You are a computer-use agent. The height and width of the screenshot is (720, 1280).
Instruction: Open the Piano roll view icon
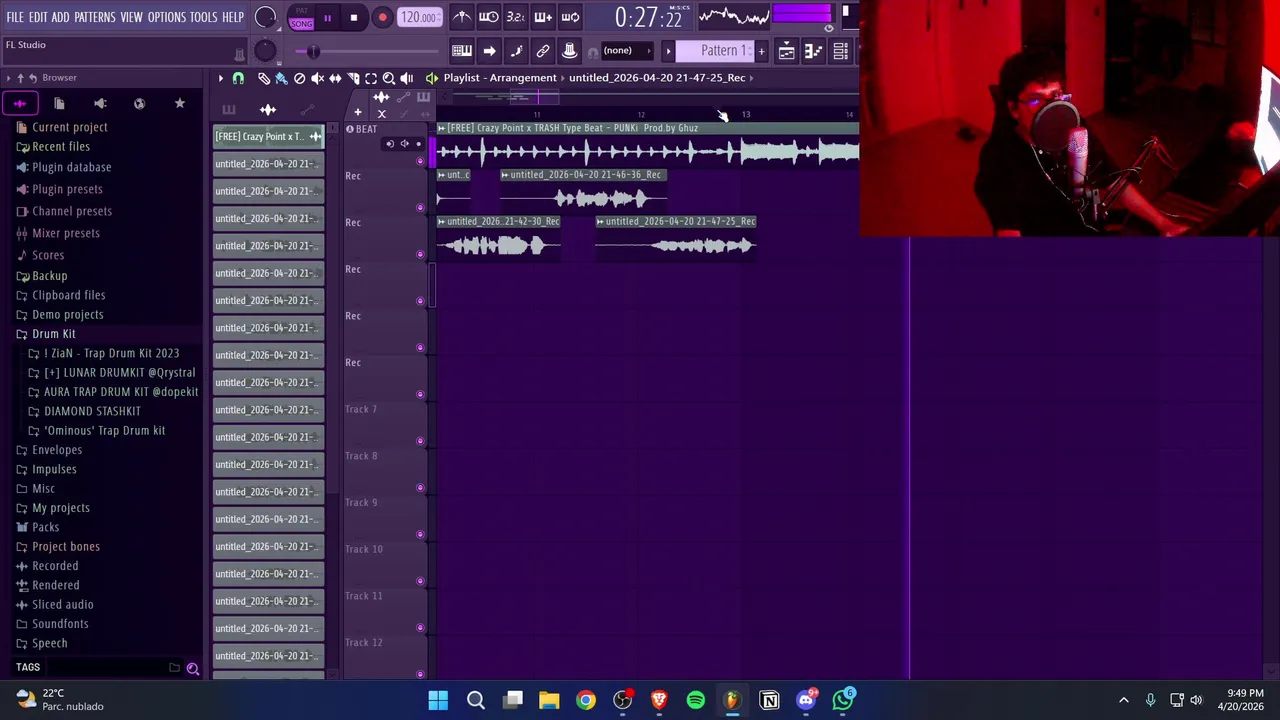point(813,51)
